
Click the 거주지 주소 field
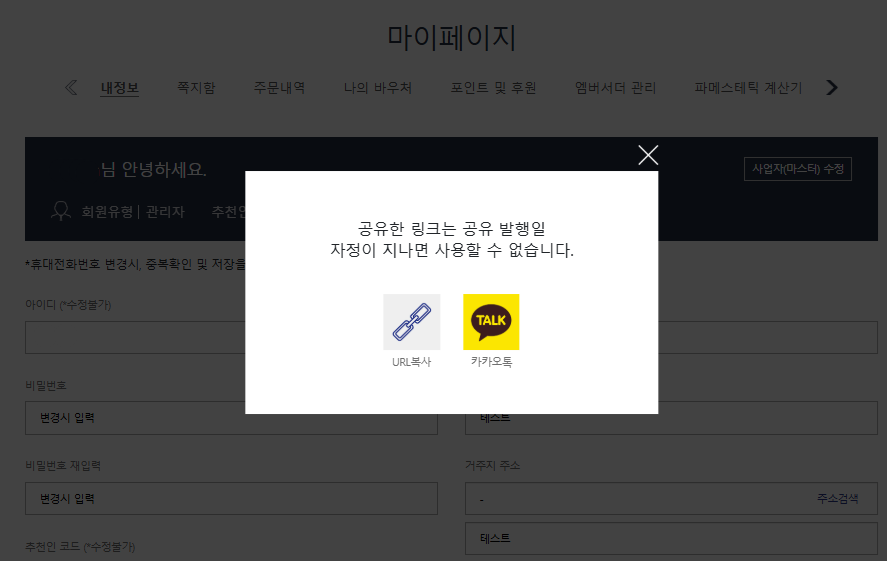tap(671, 498)
